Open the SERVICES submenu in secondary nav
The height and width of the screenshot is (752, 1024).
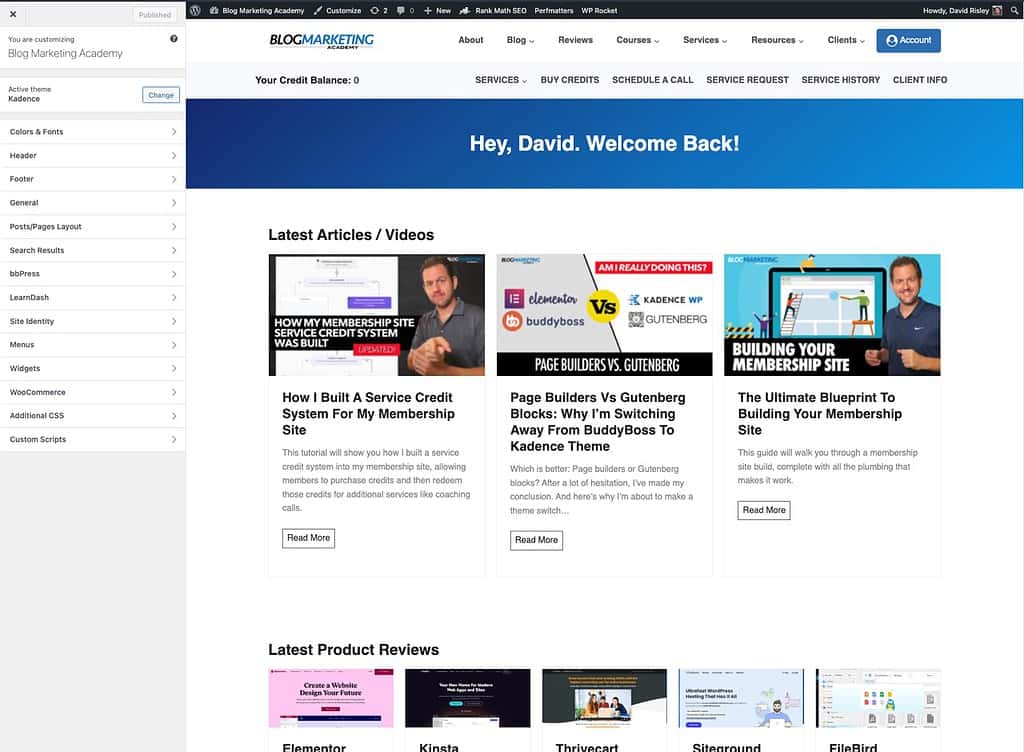point(501,80)
